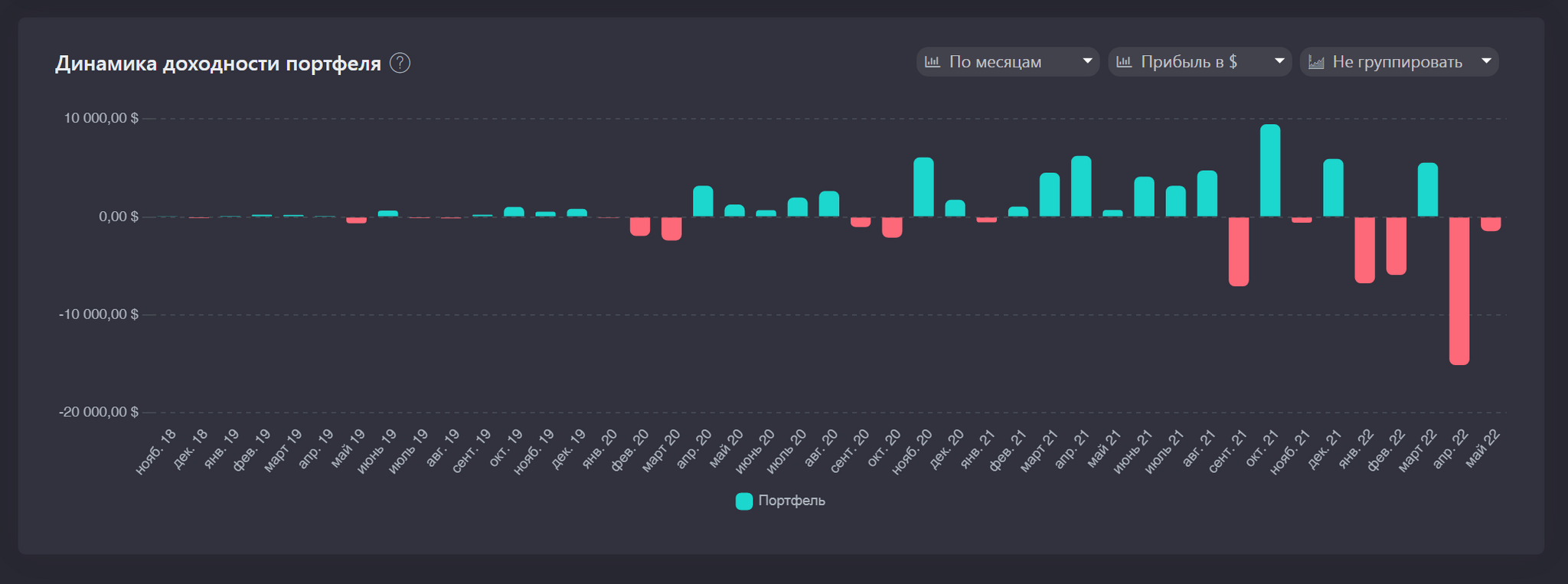Open the 'По месяцам' period dropdown
The image size is (1568, 584).
1008,62
